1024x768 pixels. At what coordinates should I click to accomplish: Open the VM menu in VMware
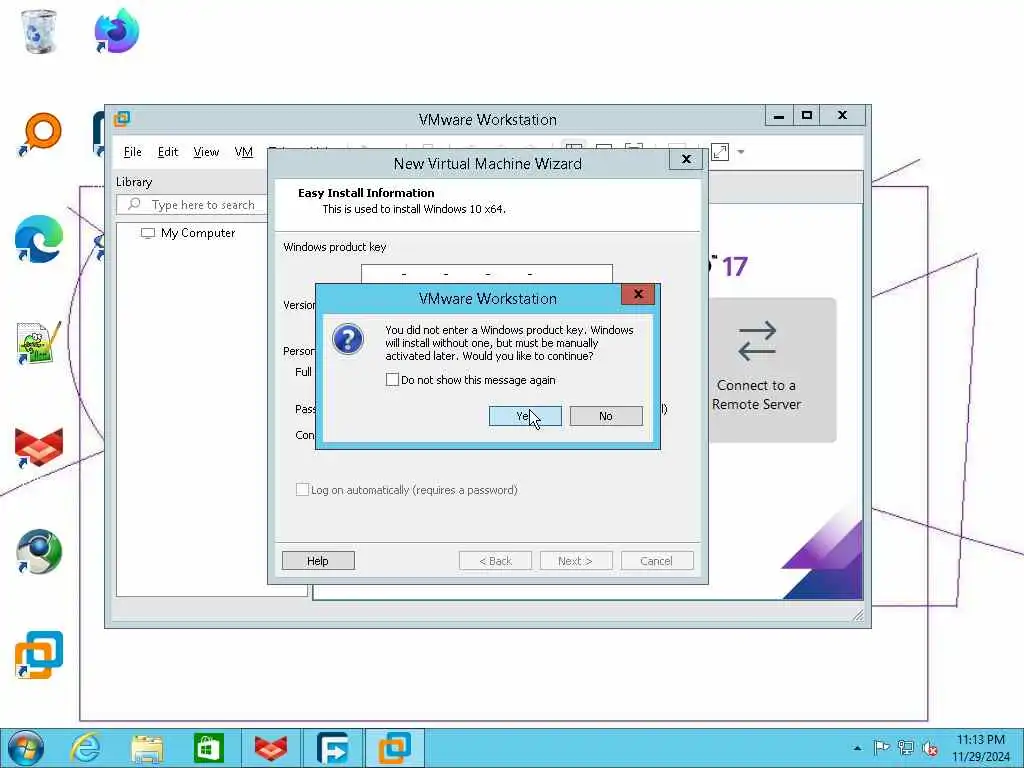tap(244, 152)
